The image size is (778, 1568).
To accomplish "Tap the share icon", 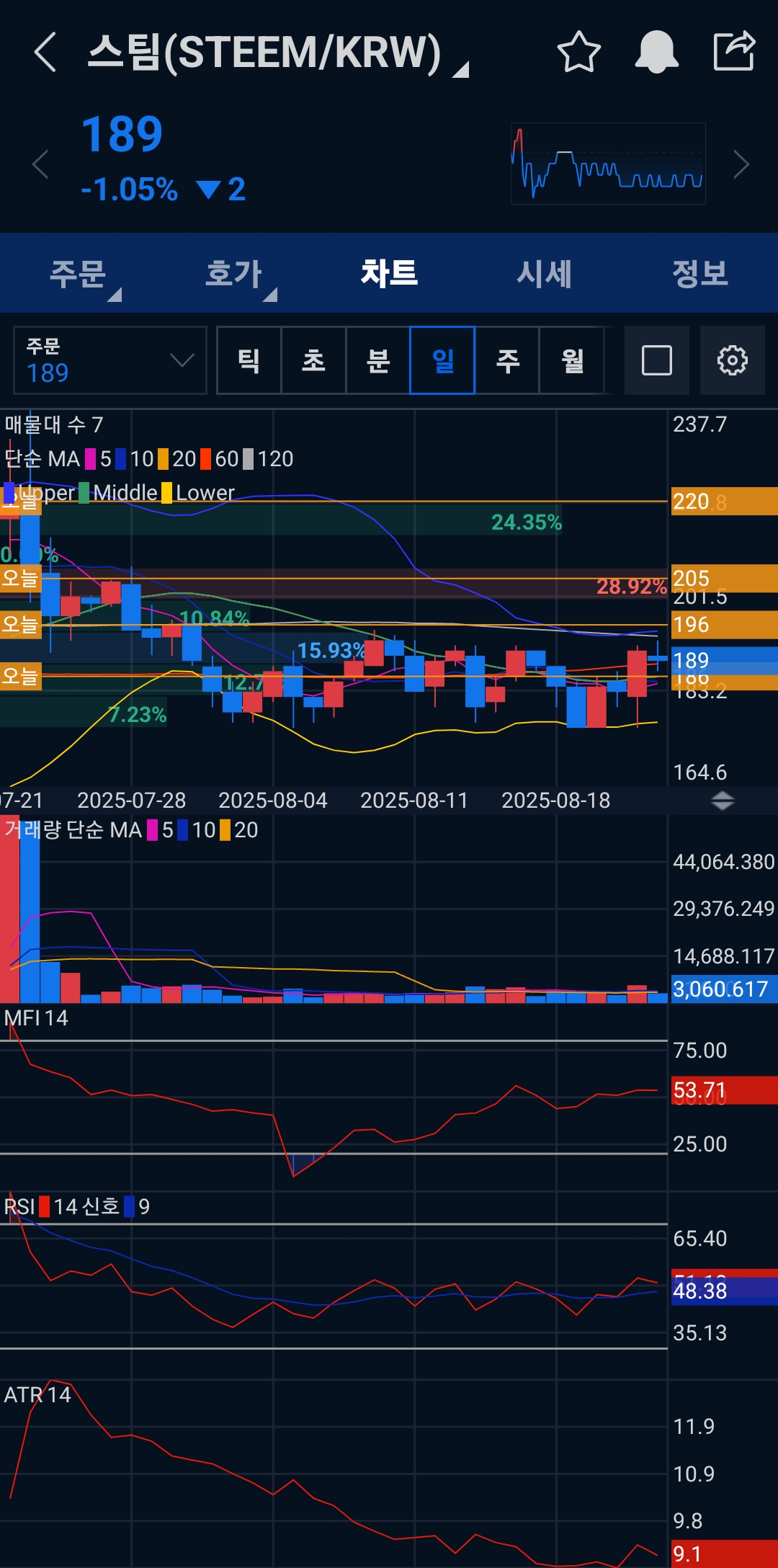I will pos(734,51).
